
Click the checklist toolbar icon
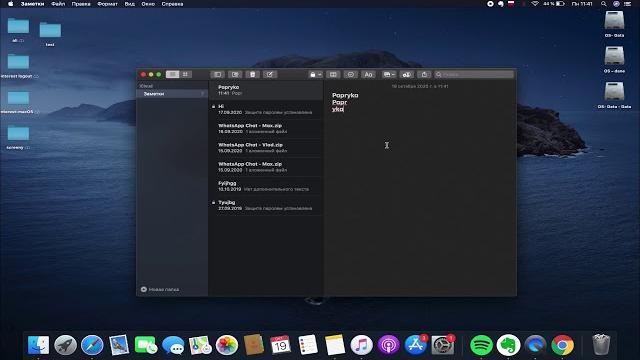tap(351, 74)
